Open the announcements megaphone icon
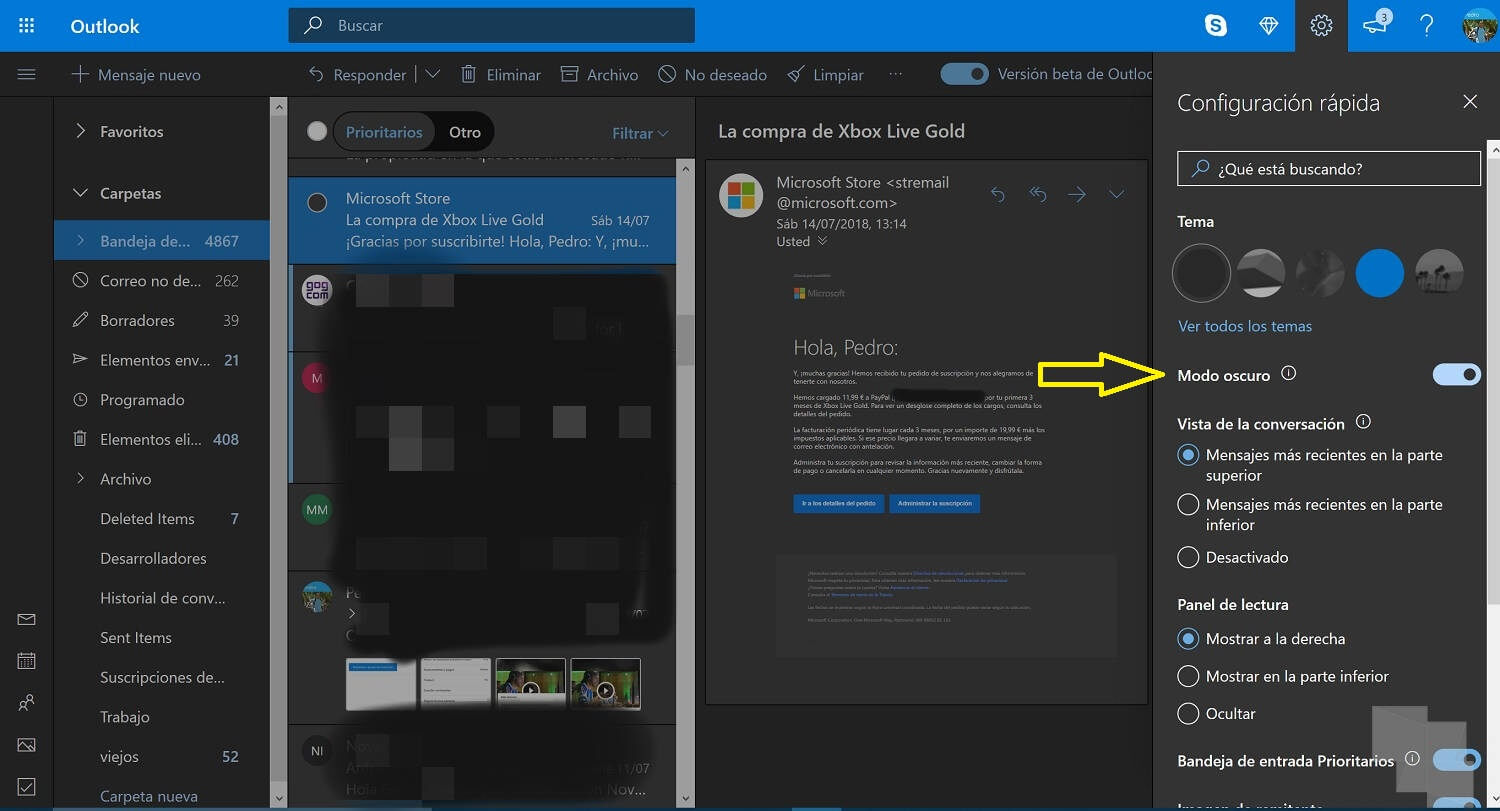1500x811 pixels. (1376, 26)
